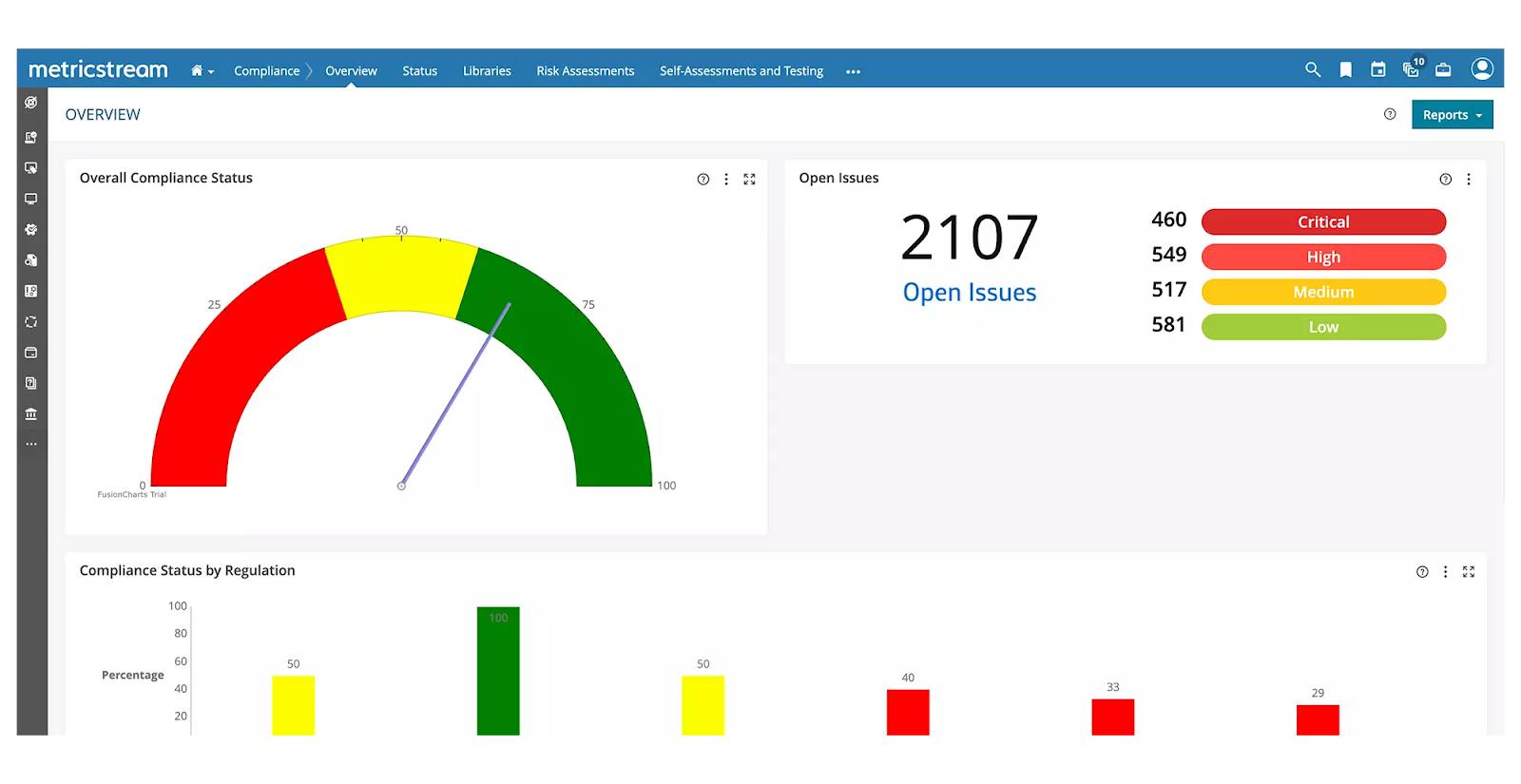Show more navigation items via ellipsis
Screen dimensions: 1521x784
[x=853, y=71]
